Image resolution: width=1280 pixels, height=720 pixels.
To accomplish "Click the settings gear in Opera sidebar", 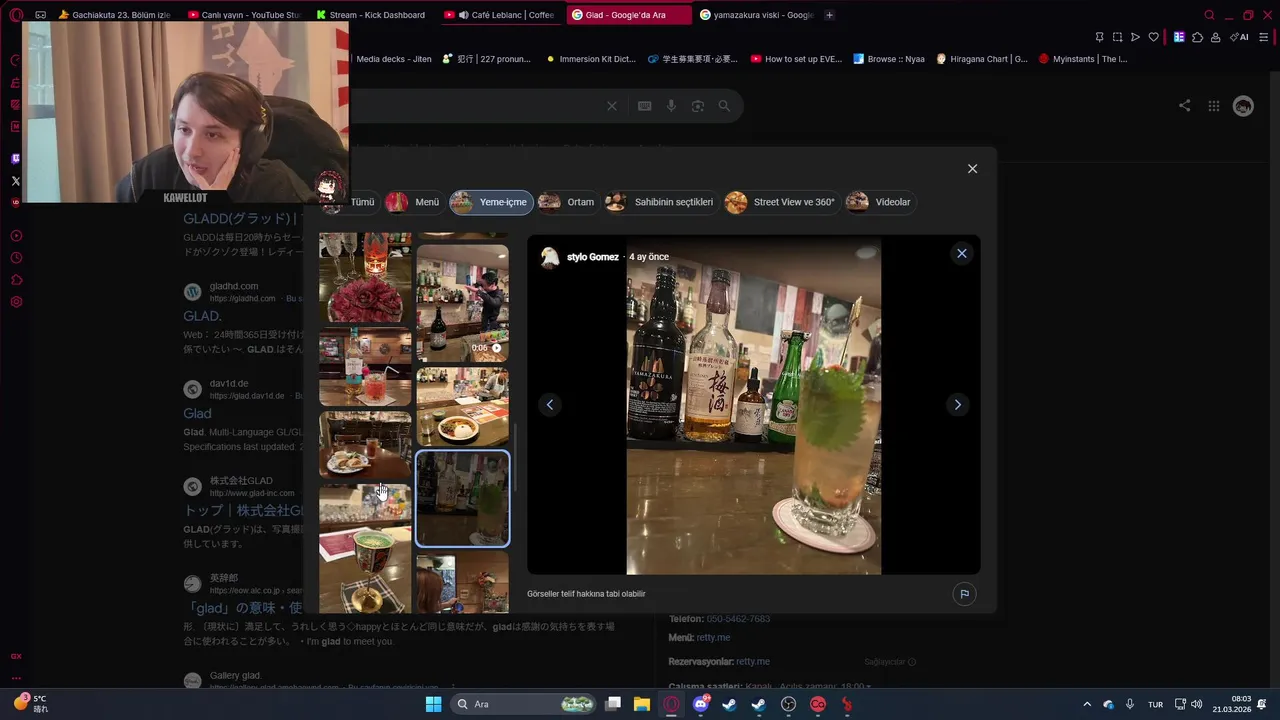I will pos(15,302).
